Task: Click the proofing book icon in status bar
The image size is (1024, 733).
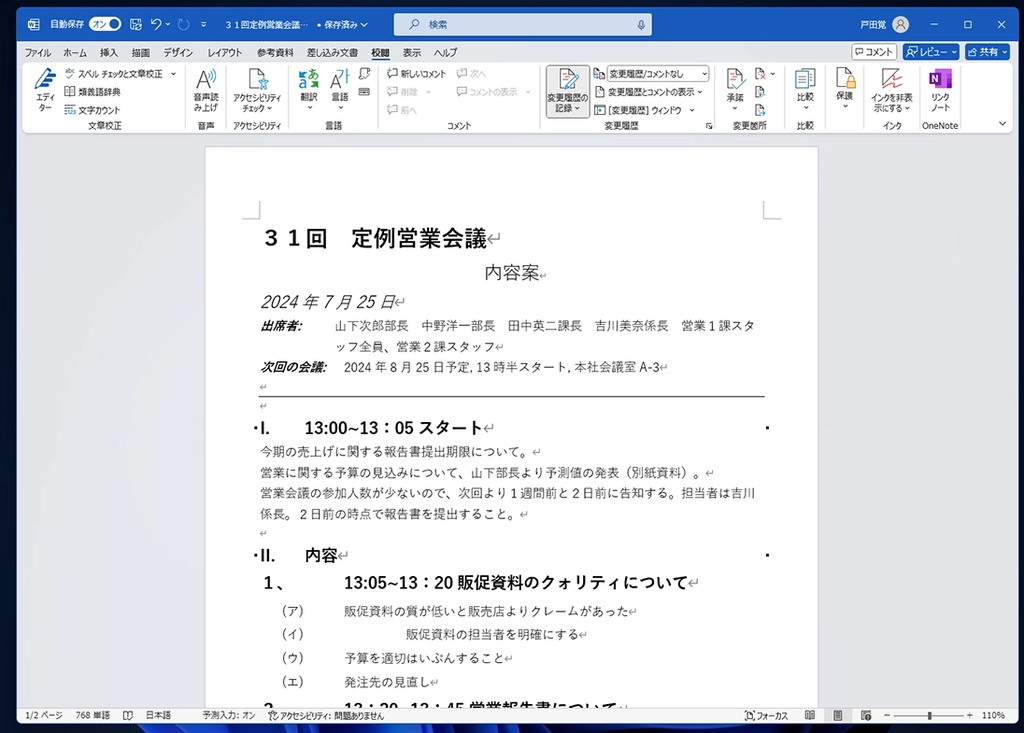Action: coord(128,715)
